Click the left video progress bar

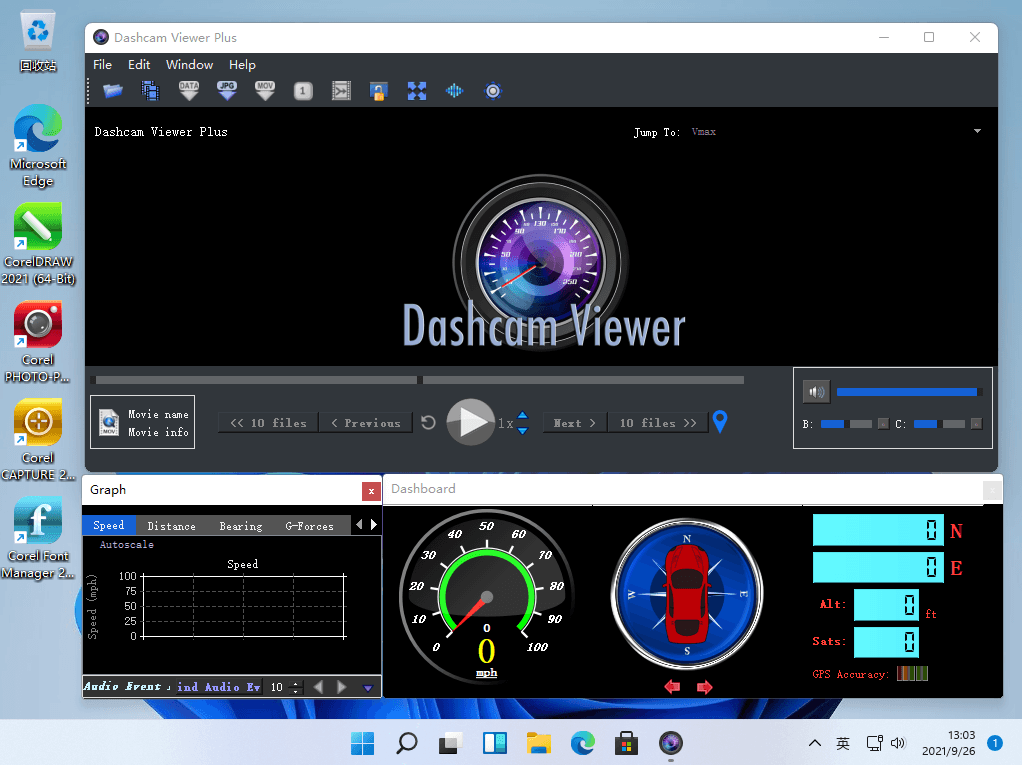[256, 380]
